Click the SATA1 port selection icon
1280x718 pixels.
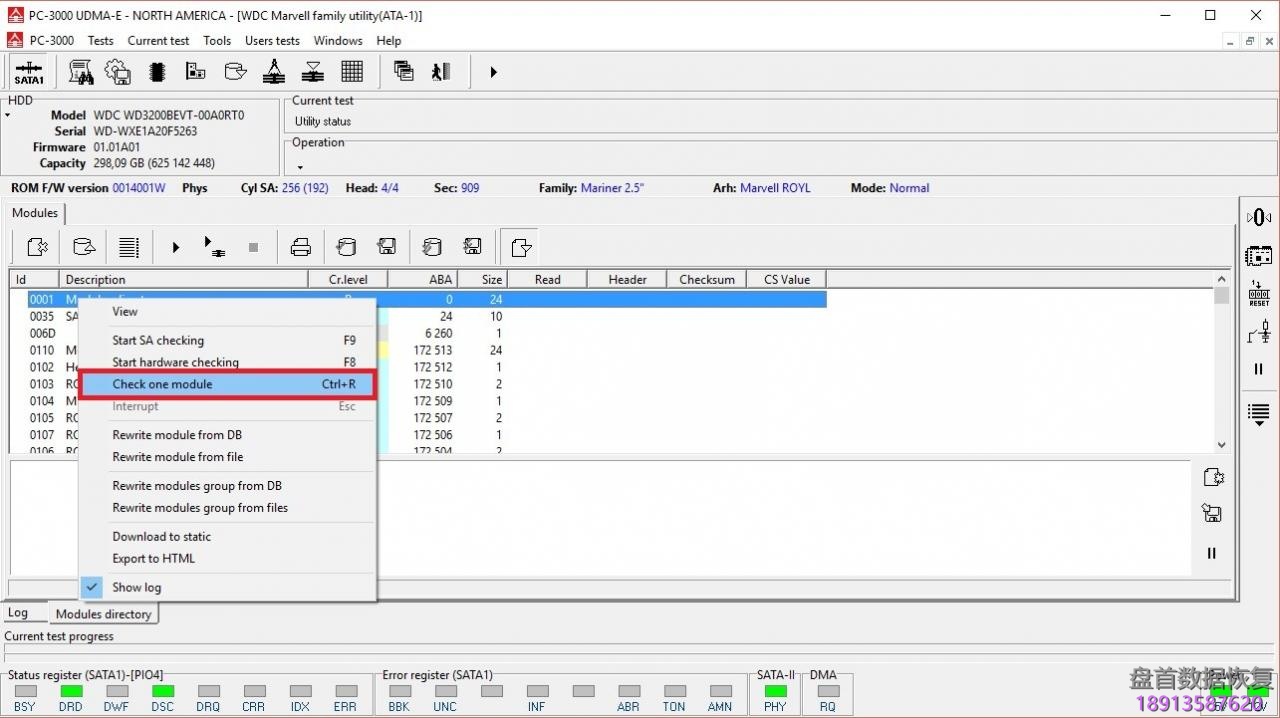coord(29,72)
